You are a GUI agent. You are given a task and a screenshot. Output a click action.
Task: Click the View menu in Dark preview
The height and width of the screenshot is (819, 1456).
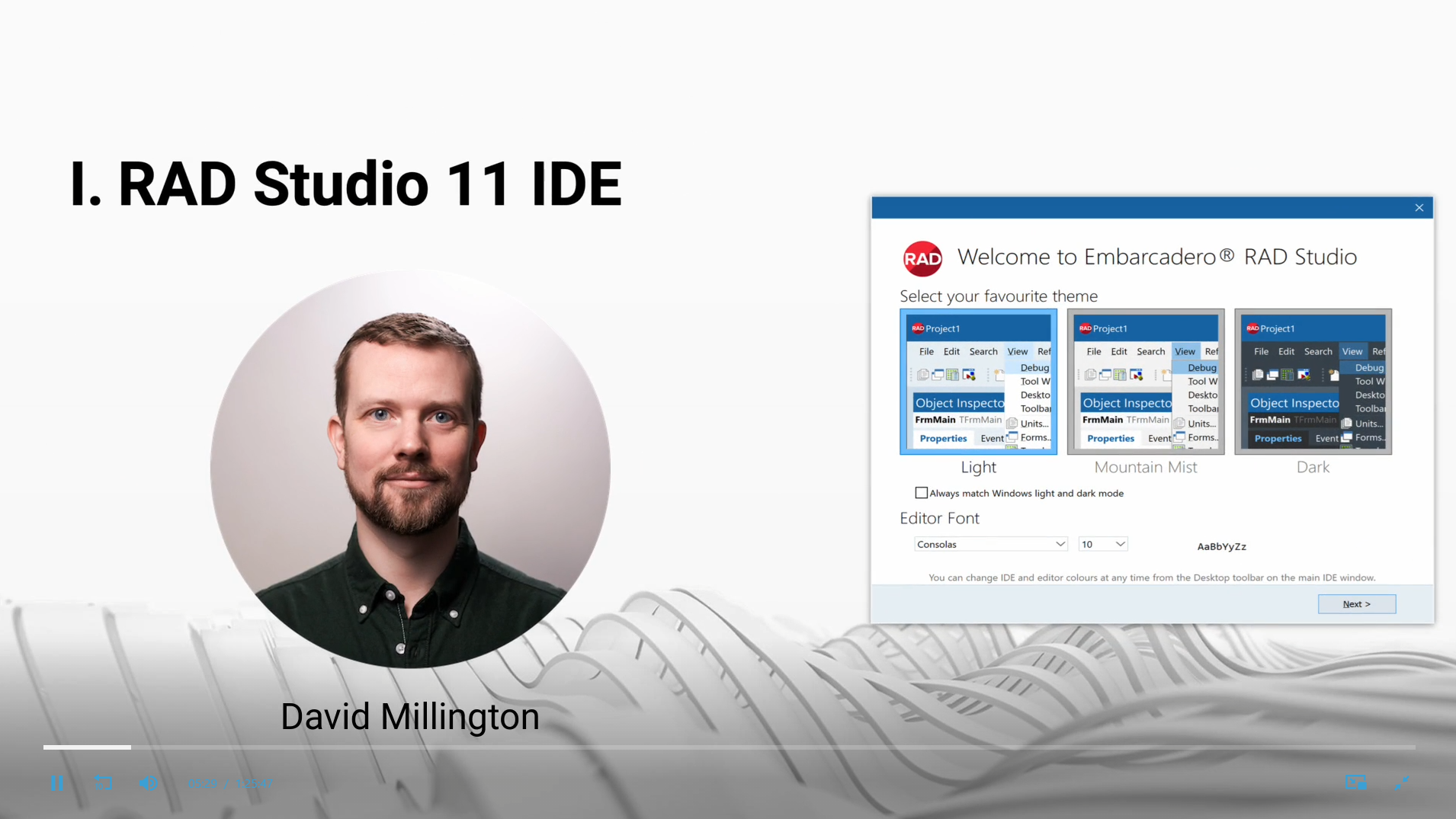pyautogui.click(x=1352, y=351)
